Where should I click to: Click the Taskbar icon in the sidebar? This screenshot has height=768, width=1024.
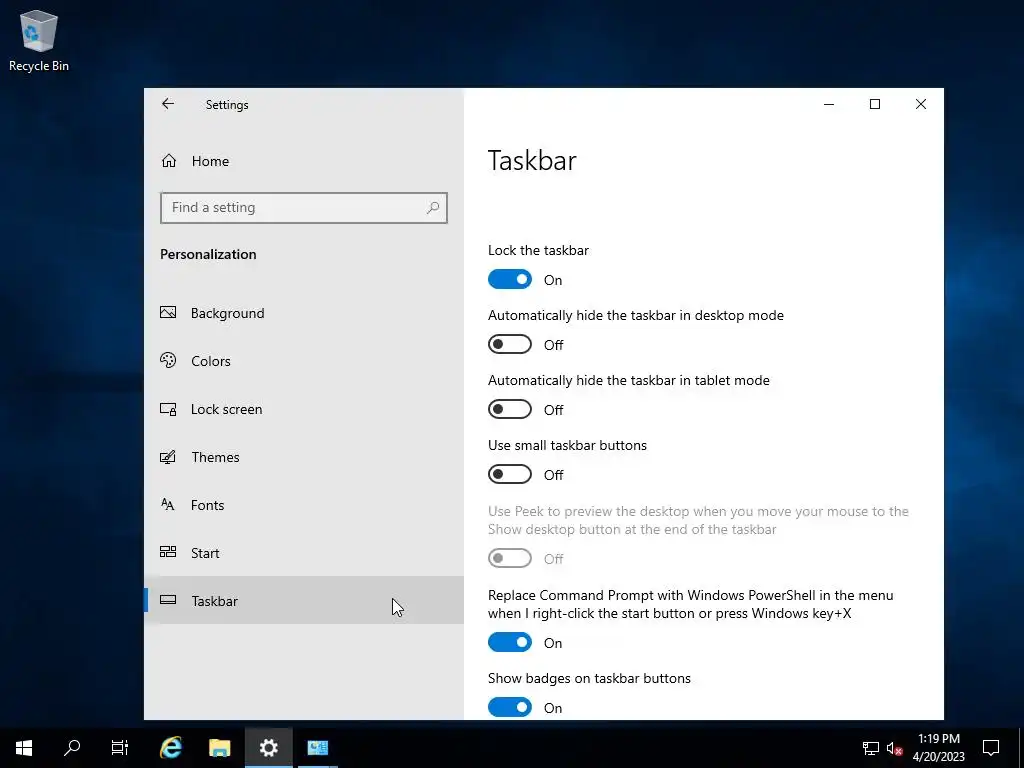168,600
